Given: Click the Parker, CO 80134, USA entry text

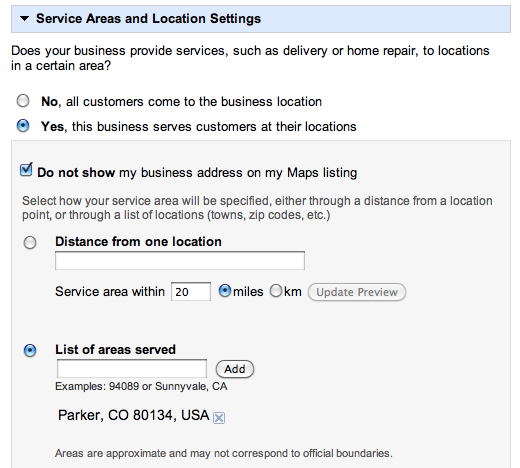Looking at the screenshot, I should [133, 415].
